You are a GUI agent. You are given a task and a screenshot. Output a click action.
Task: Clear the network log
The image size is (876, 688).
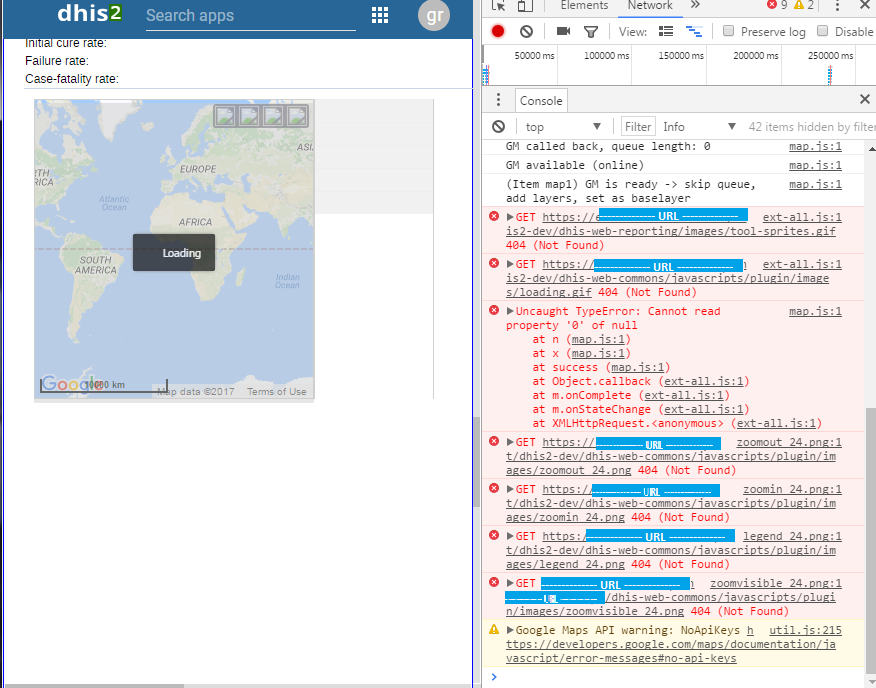tap(526, 31)
